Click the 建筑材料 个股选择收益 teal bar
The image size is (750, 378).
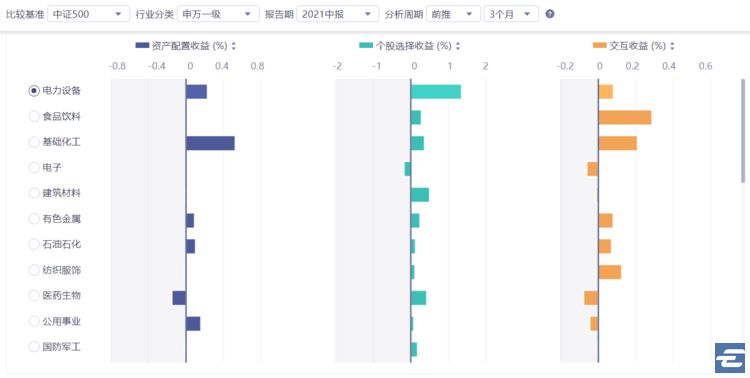pyautogui.click(x=420, y=195)
